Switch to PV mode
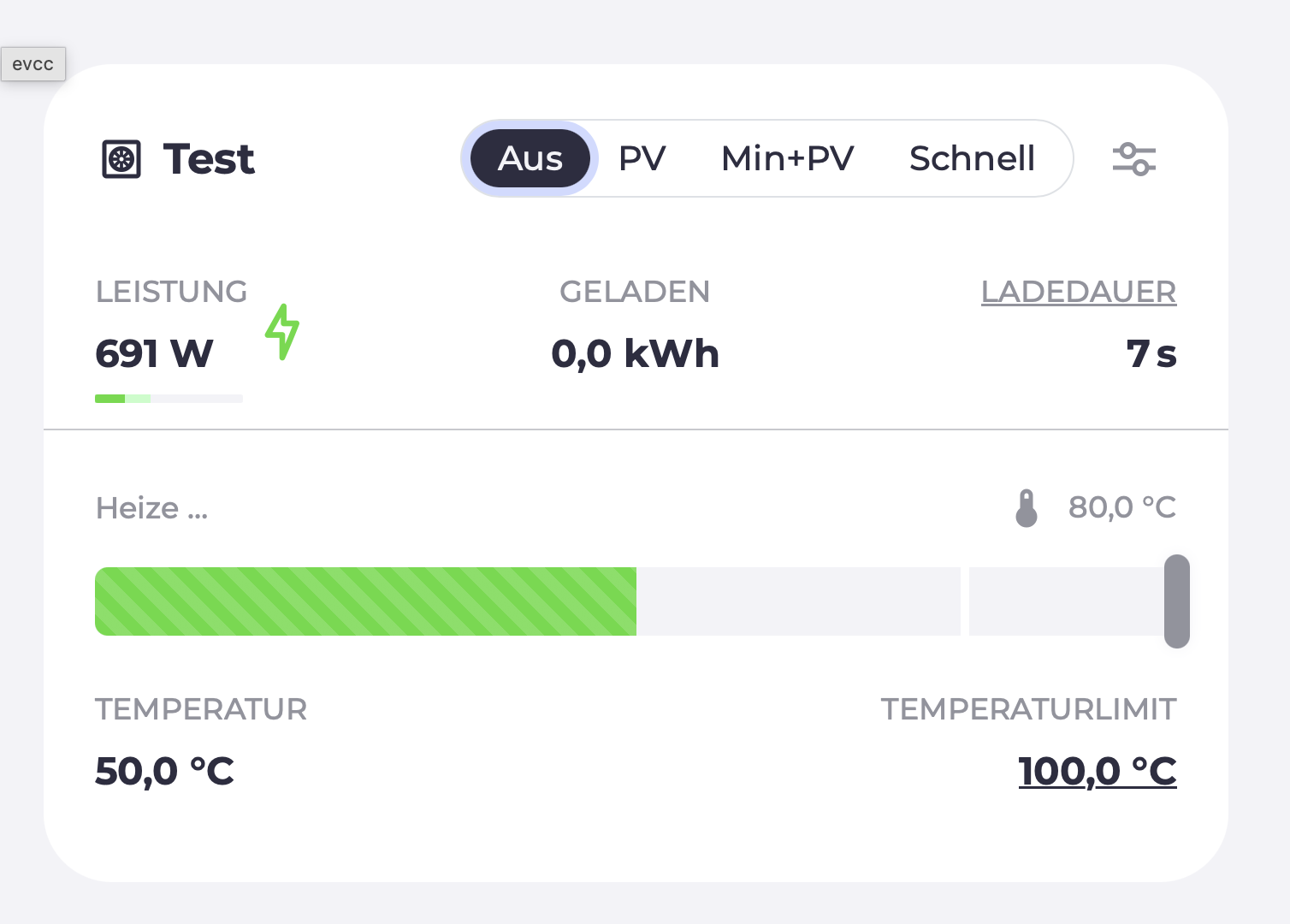 coord(642,159)
